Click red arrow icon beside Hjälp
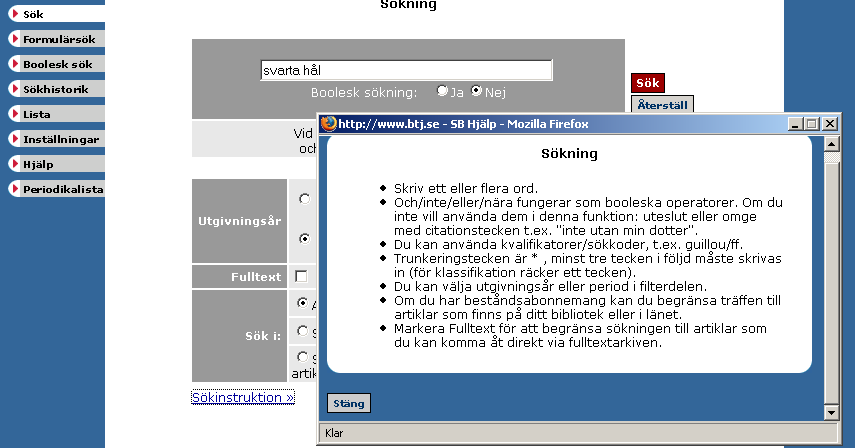 pos(15,164)
